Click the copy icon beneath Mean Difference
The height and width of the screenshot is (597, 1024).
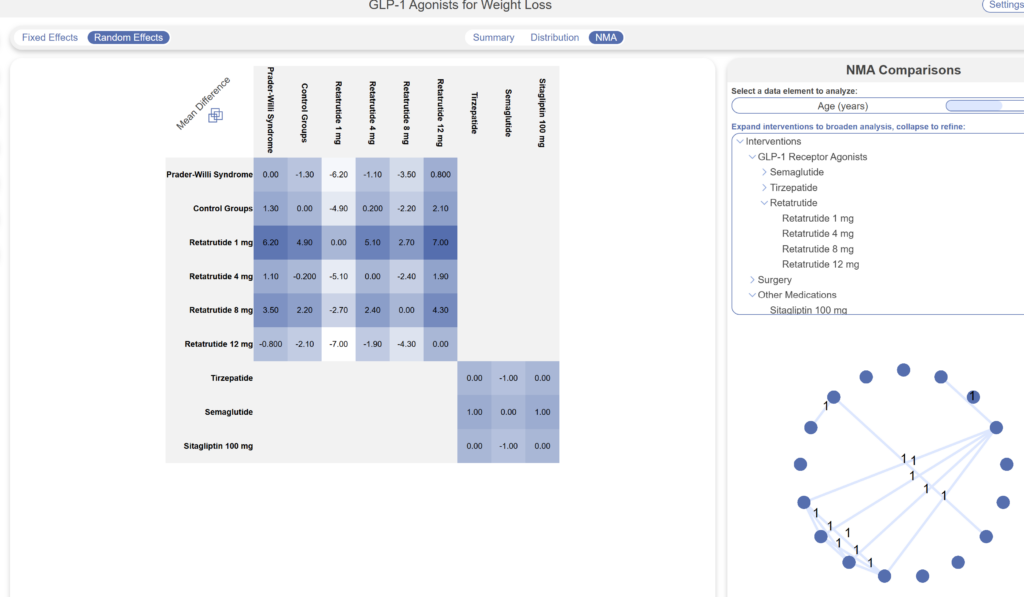[x=216, y=116]
